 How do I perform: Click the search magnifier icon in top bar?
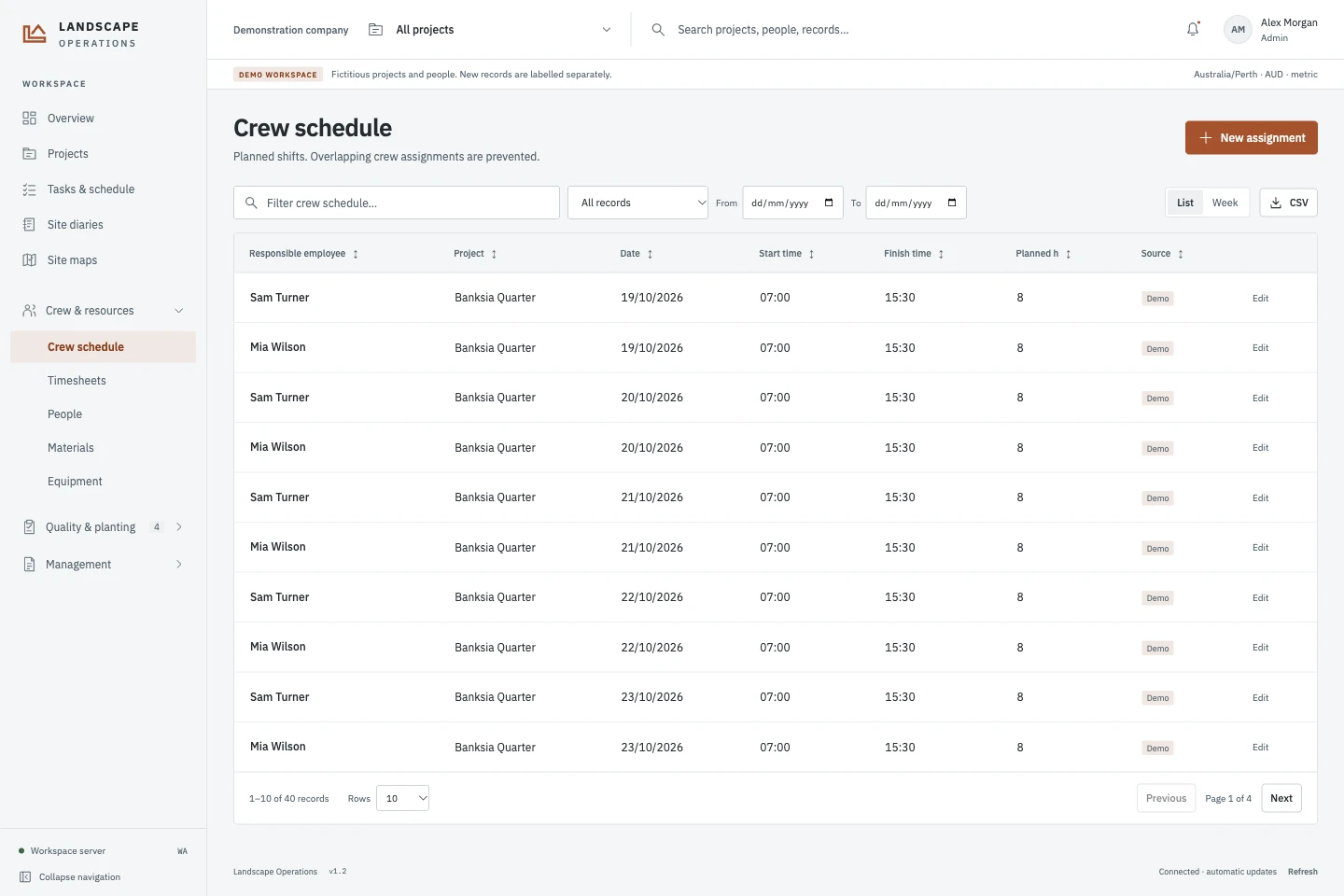658,30
